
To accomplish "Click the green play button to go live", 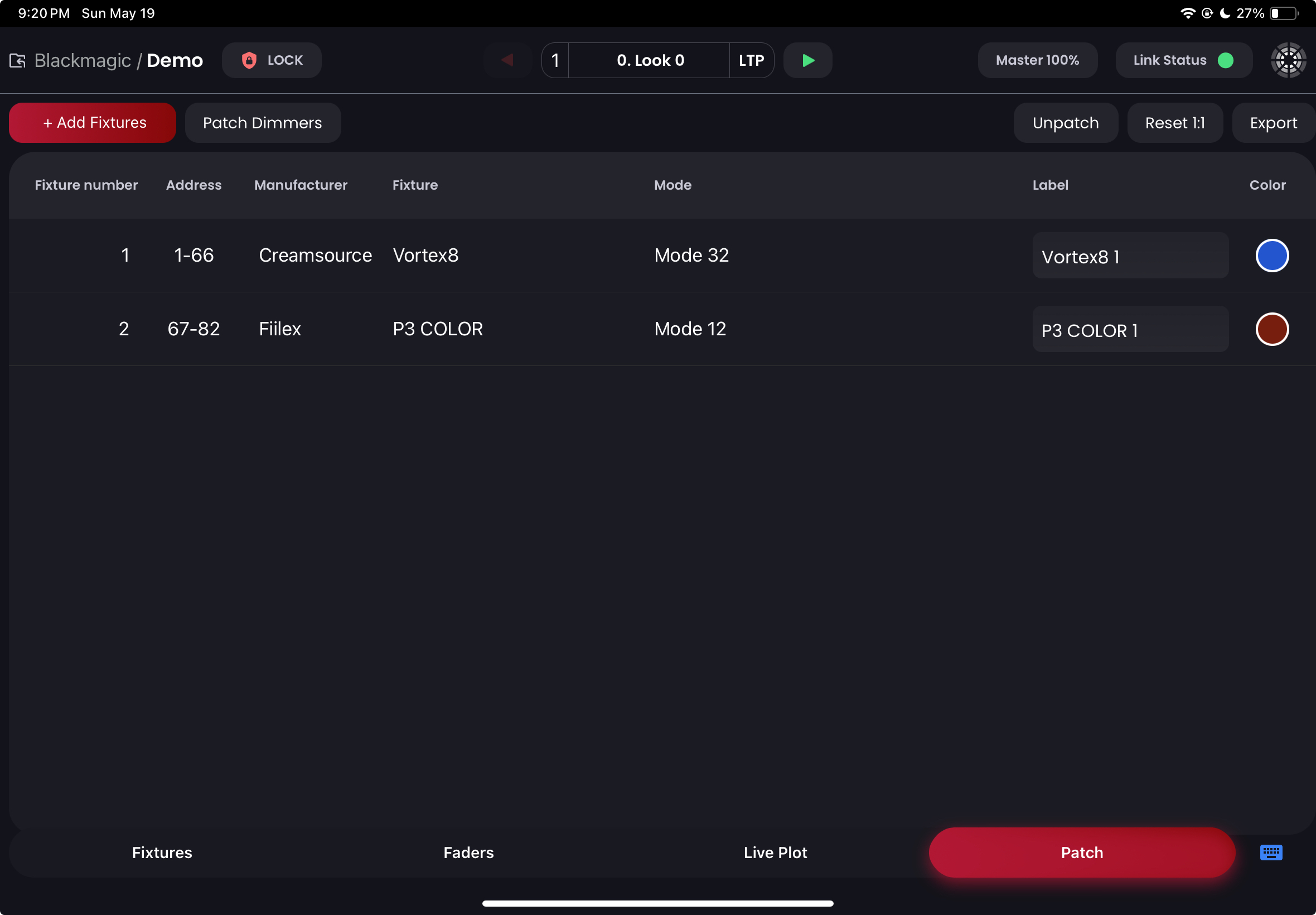I will (x=808, y=60).
